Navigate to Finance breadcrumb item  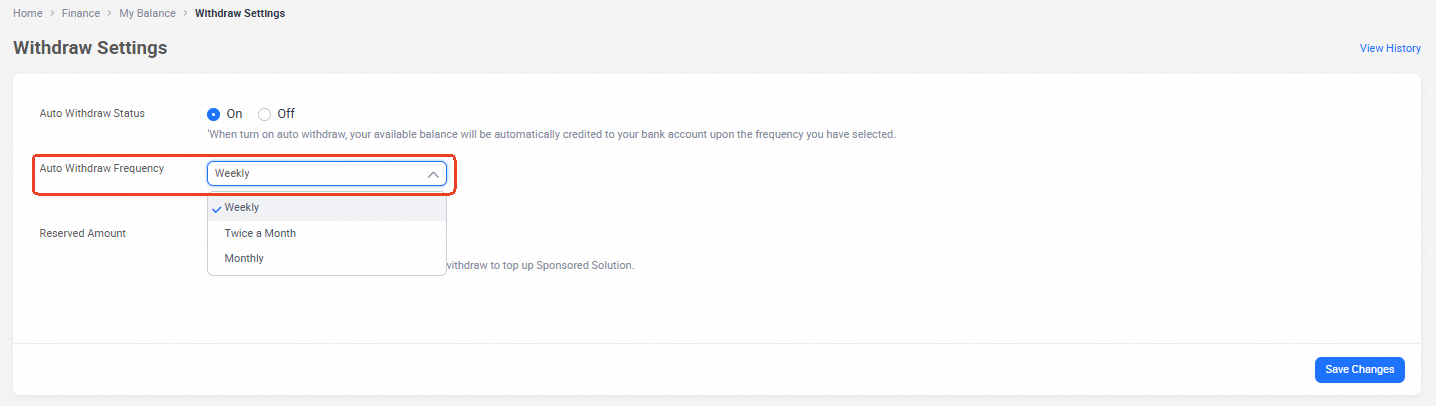[82, 13]
